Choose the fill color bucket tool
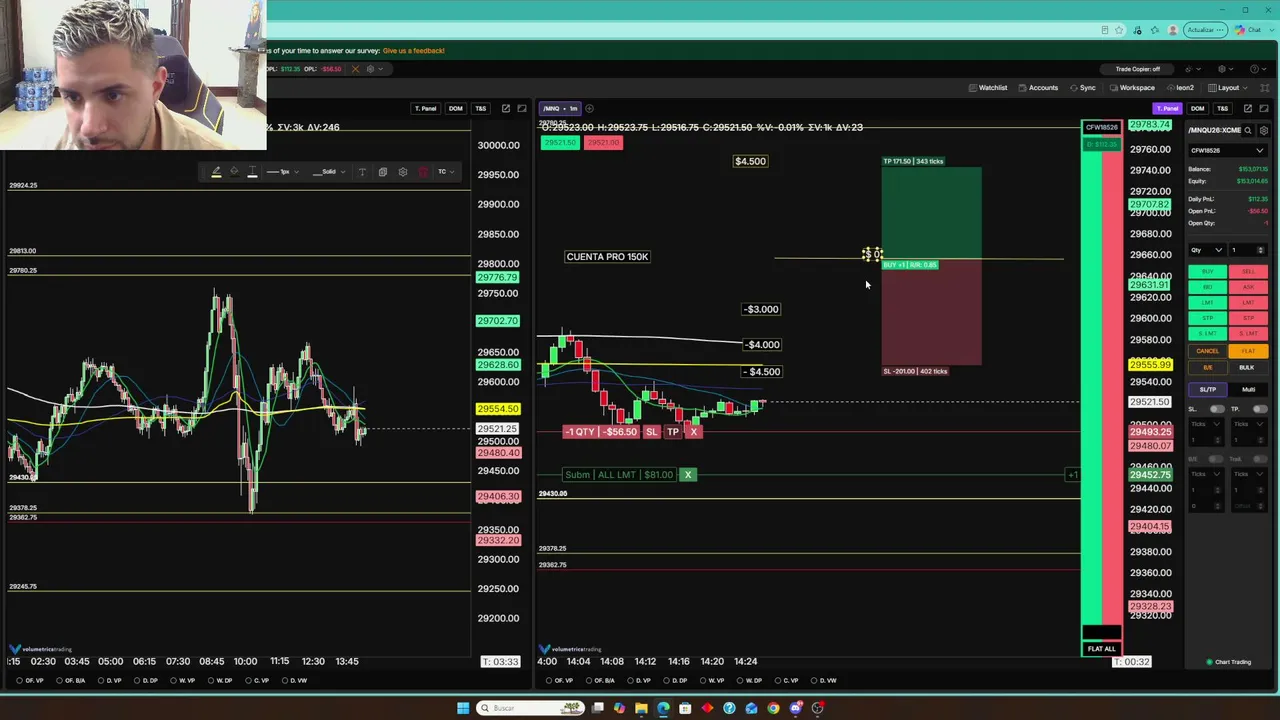Screen dimensions: 1280x720 [234, 172]
